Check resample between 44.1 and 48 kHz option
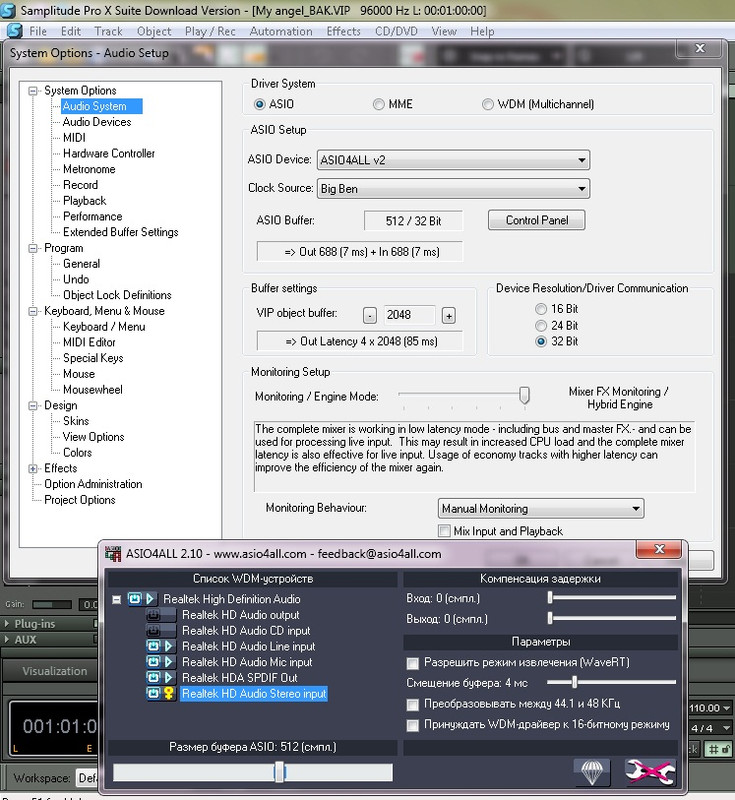The height and width of the screenshot is (800, 735). (x=413, y=705)
